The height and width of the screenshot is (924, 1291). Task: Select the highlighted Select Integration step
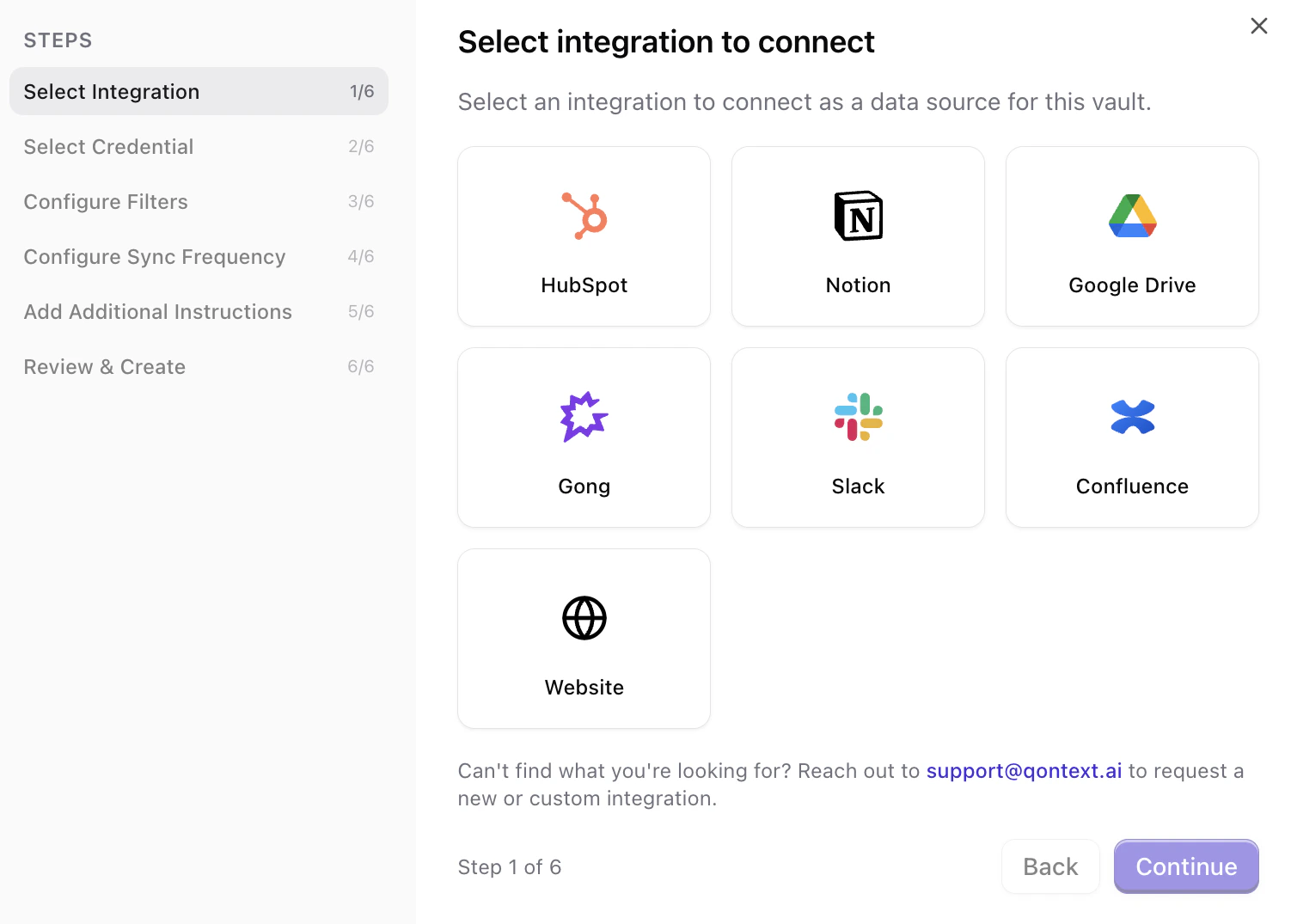tap(112, 91)
